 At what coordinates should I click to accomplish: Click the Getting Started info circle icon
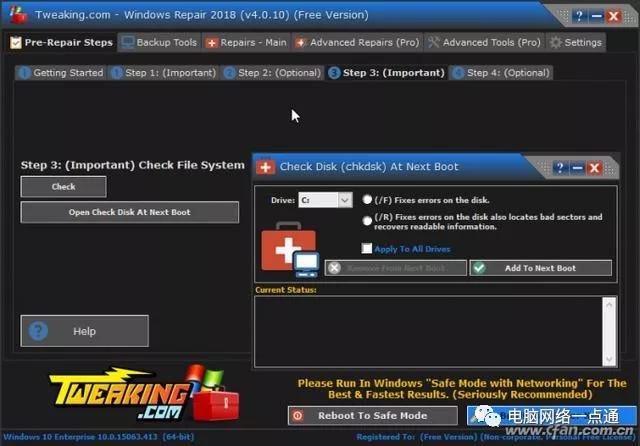[x=24, y=73]
